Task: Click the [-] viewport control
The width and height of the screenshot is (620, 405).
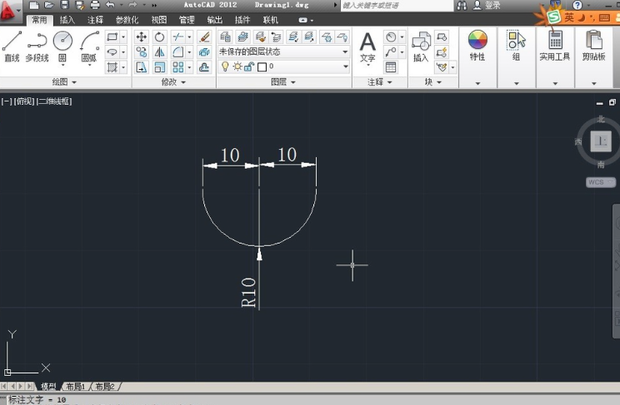Action: point(6,101)
